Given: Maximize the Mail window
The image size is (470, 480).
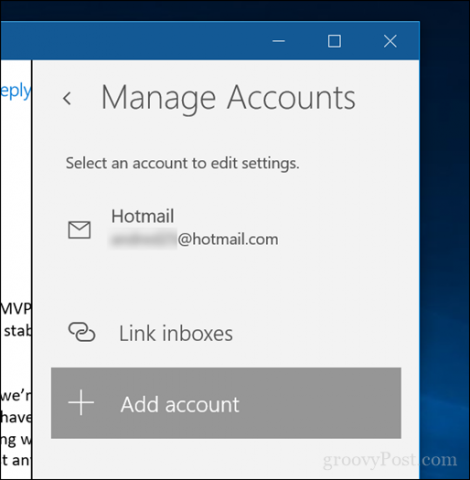Looking at the screenshot, I should click(x=334, y=41).
